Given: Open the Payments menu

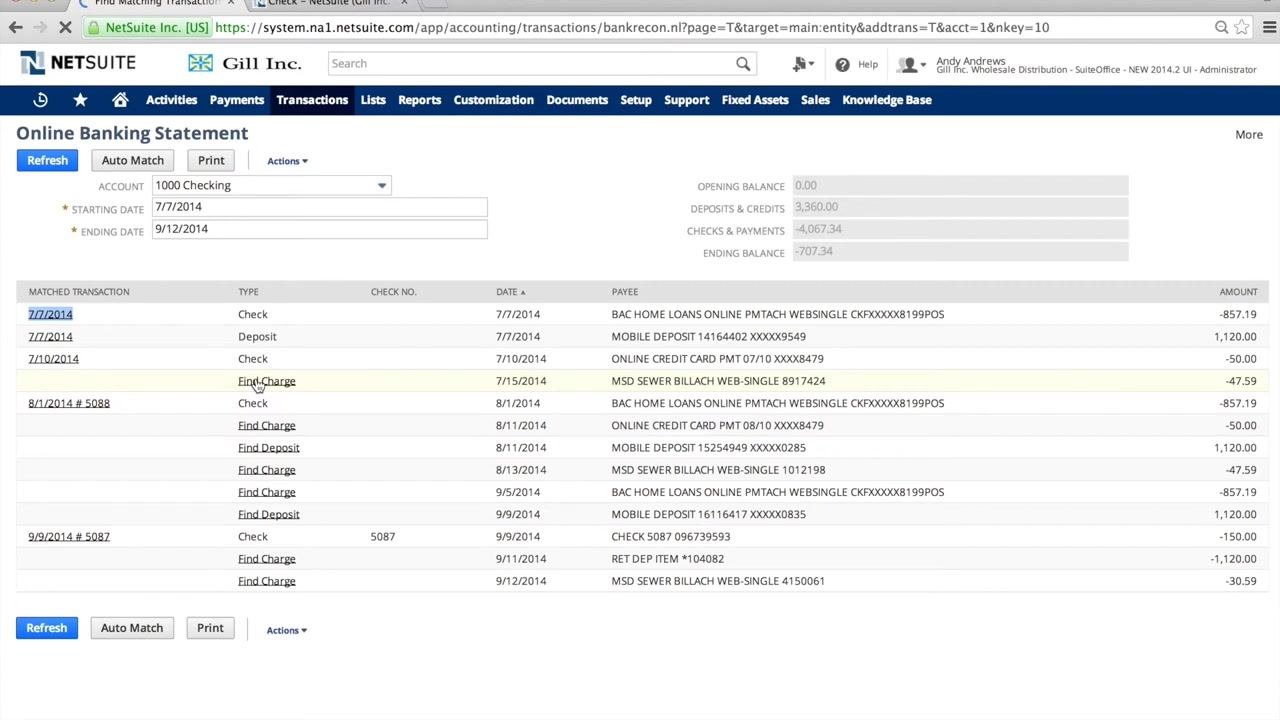Looking at the screenshot, I should tap(237, 100).
